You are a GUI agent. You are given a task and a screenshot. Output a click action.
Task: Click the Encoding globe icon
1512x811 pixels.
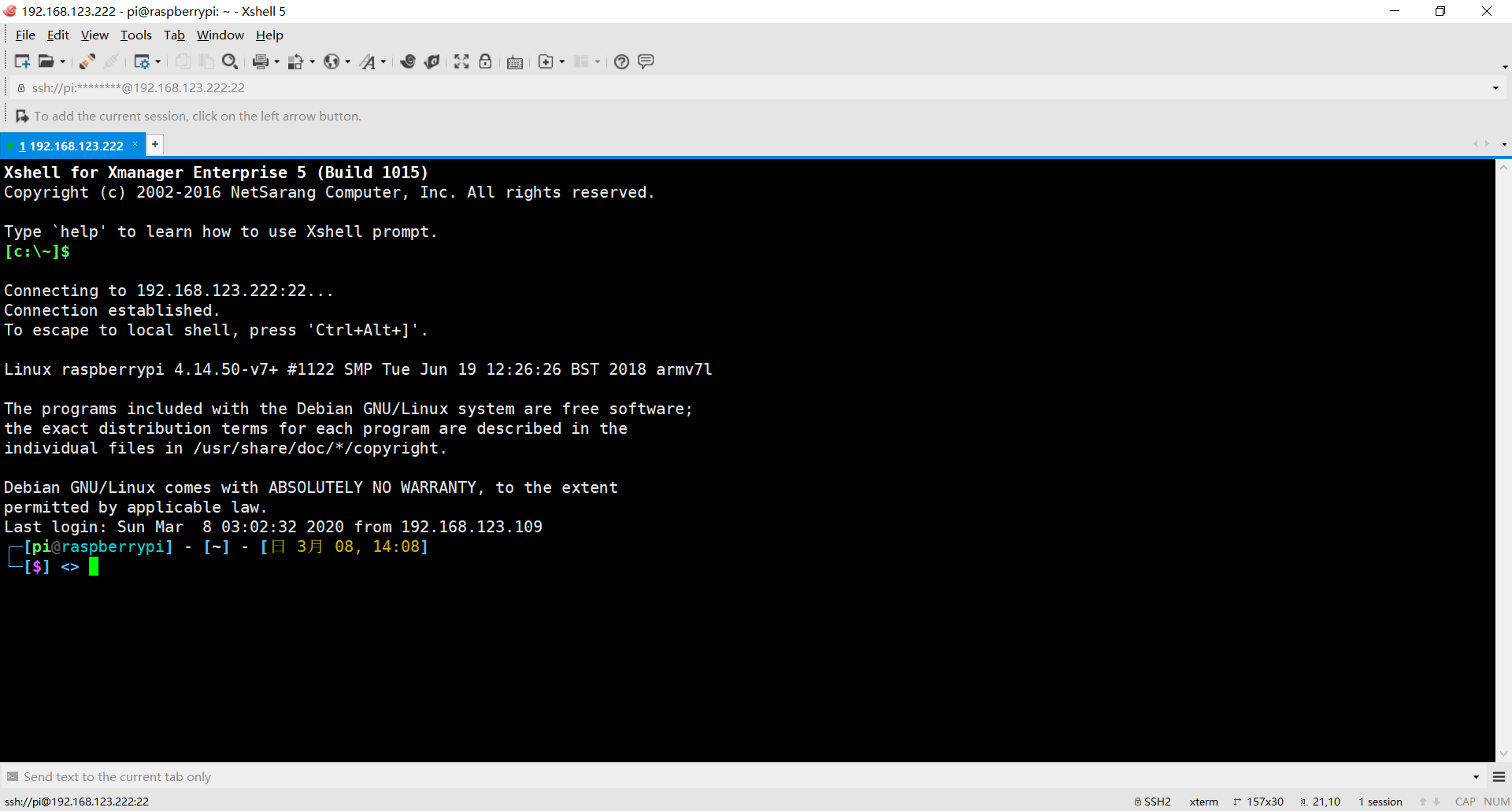click(332, 61)
